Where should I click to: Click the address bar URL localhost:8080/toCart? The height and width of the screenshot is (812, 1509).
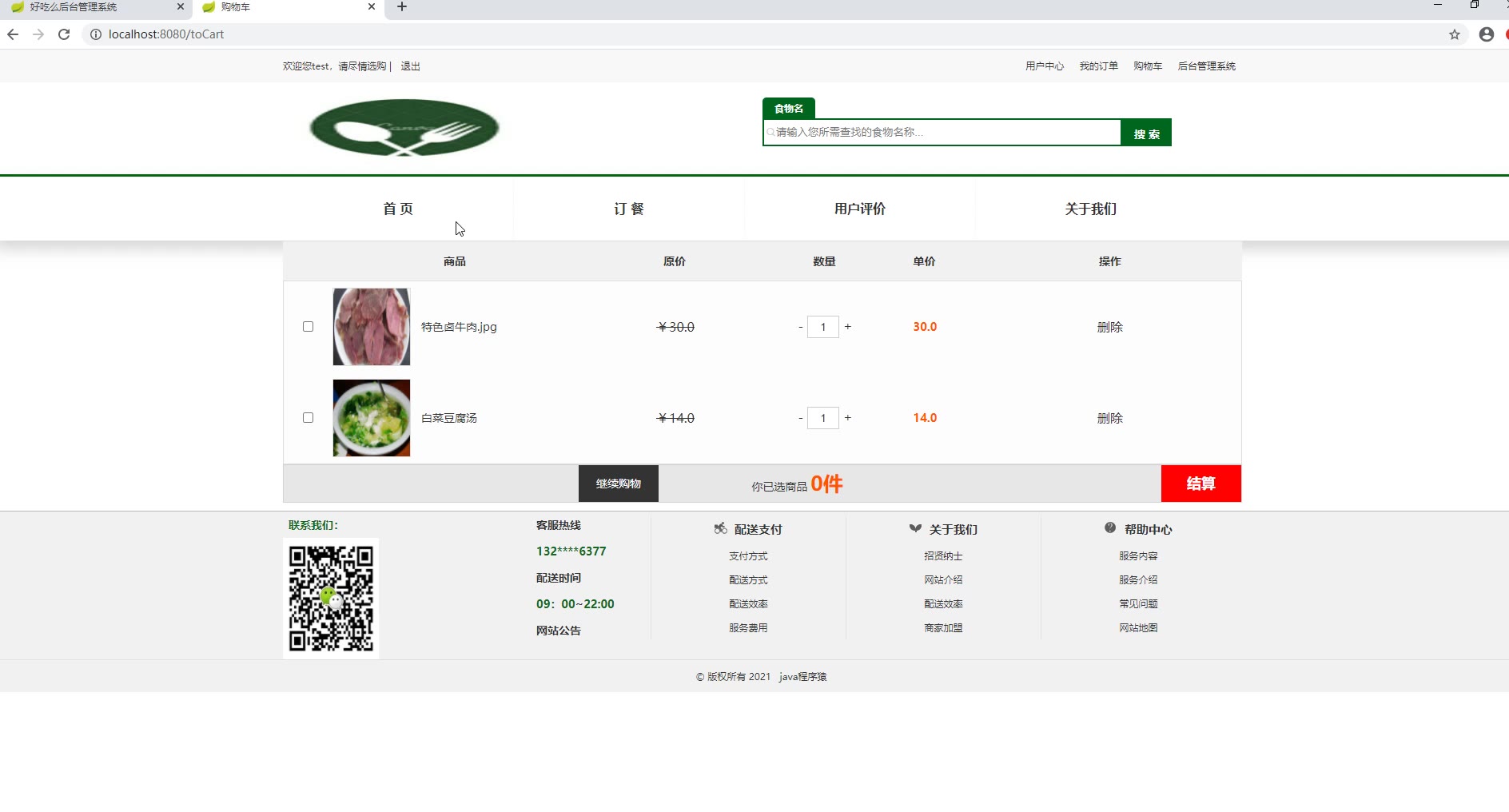[x=166, y=34]
